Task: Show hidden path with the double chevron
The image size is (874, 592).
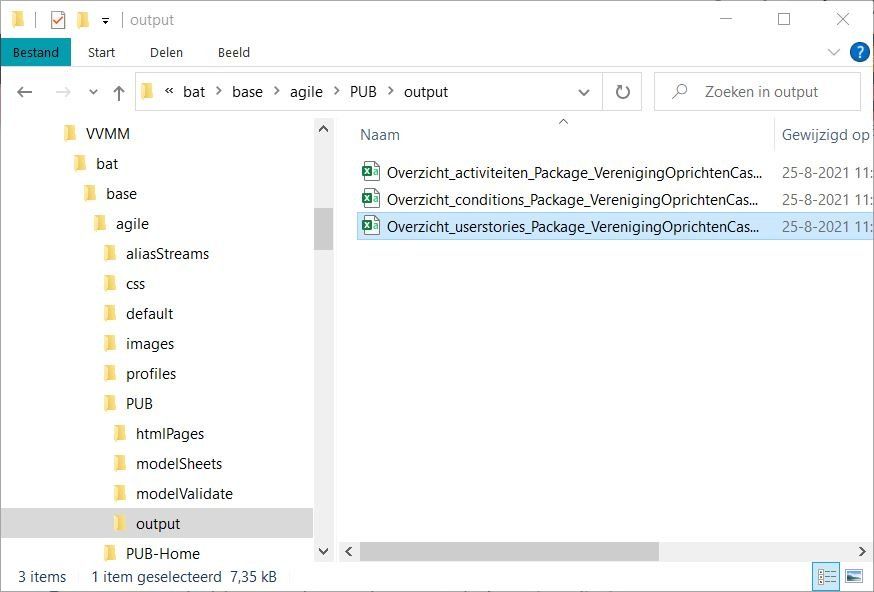Action: [169, 91]
